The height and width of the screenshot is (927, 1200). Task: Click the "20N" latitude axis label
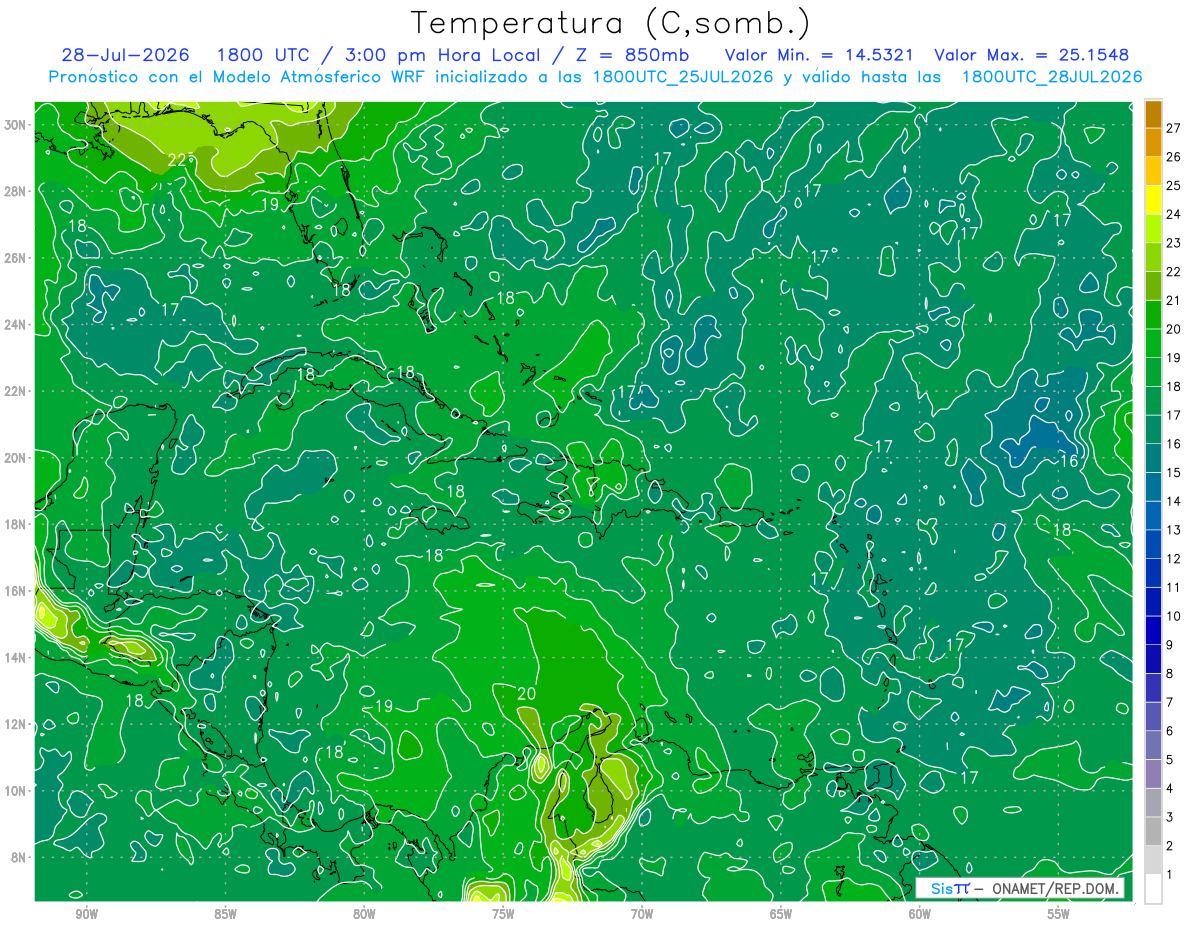click(x=16, y=458)
